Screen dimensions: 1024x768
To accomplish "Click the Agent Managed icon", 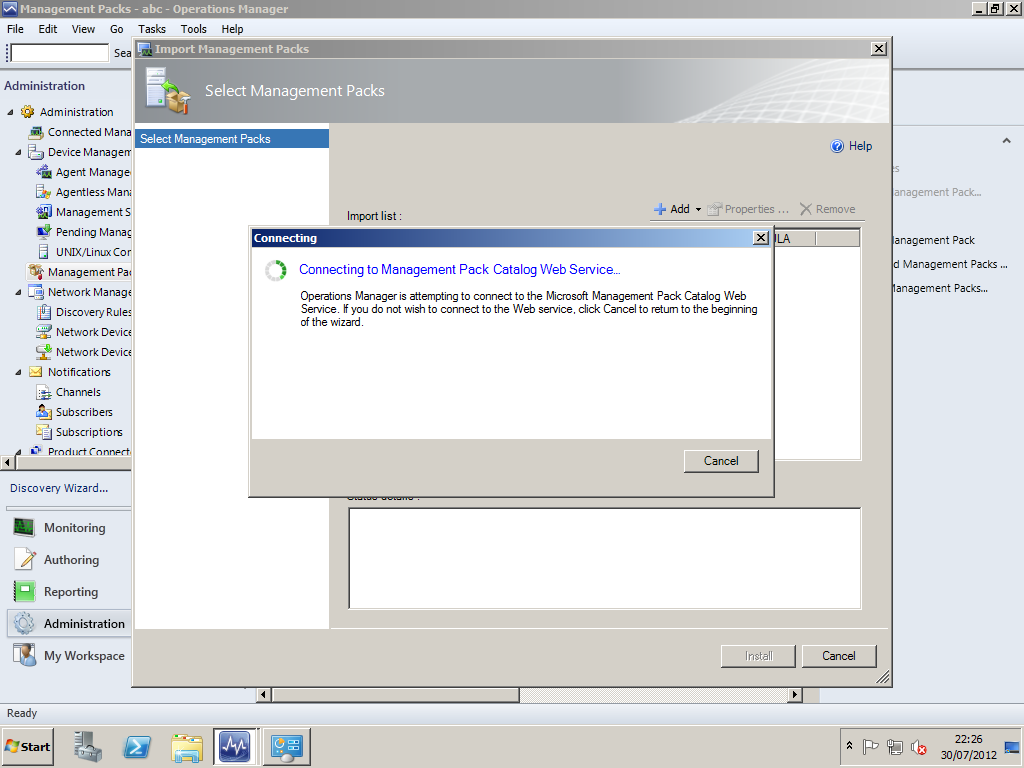I will (x=44, y=172).
